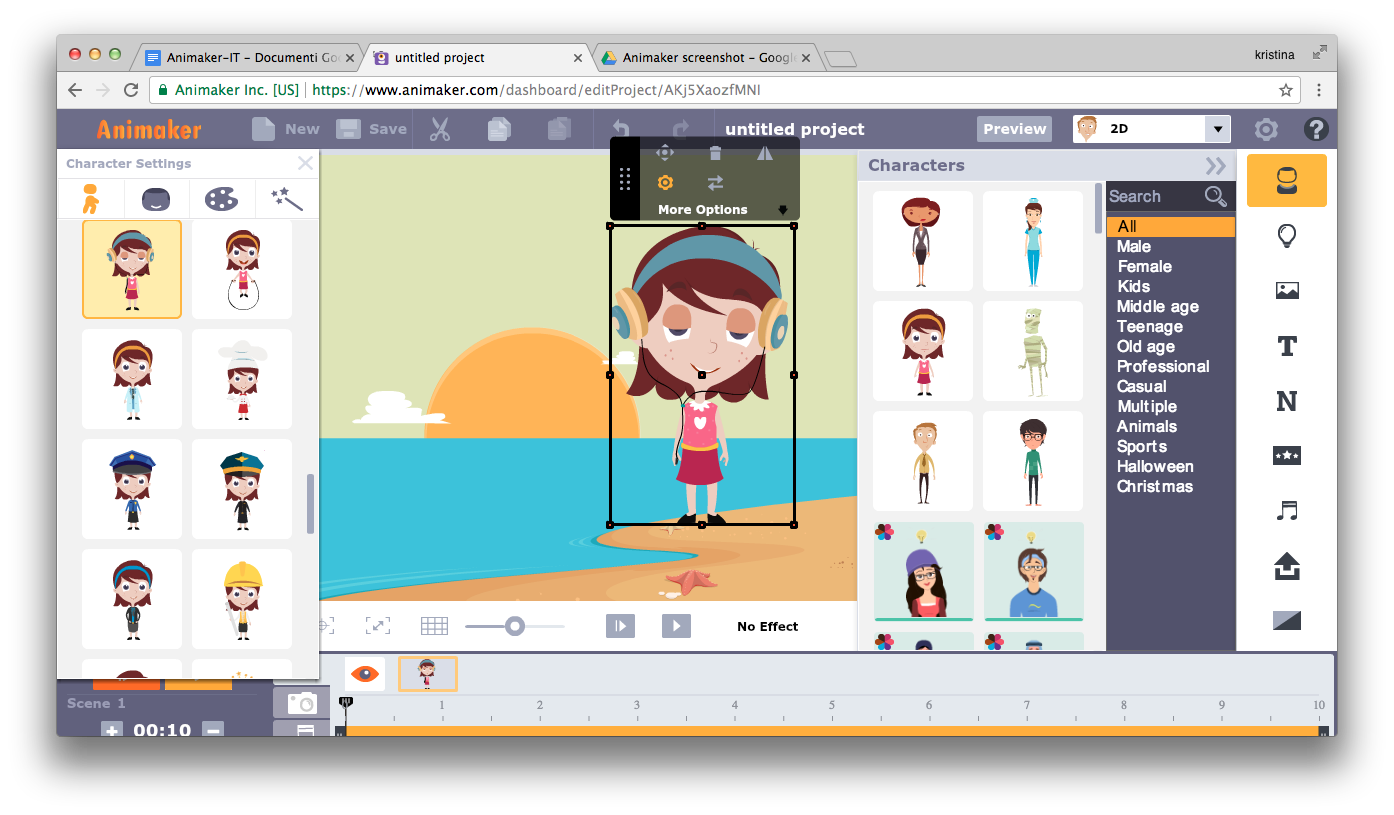The image size is (1394, 815).
Task: Click the girl thumbnail in timeline
Action: coord(428,673)
